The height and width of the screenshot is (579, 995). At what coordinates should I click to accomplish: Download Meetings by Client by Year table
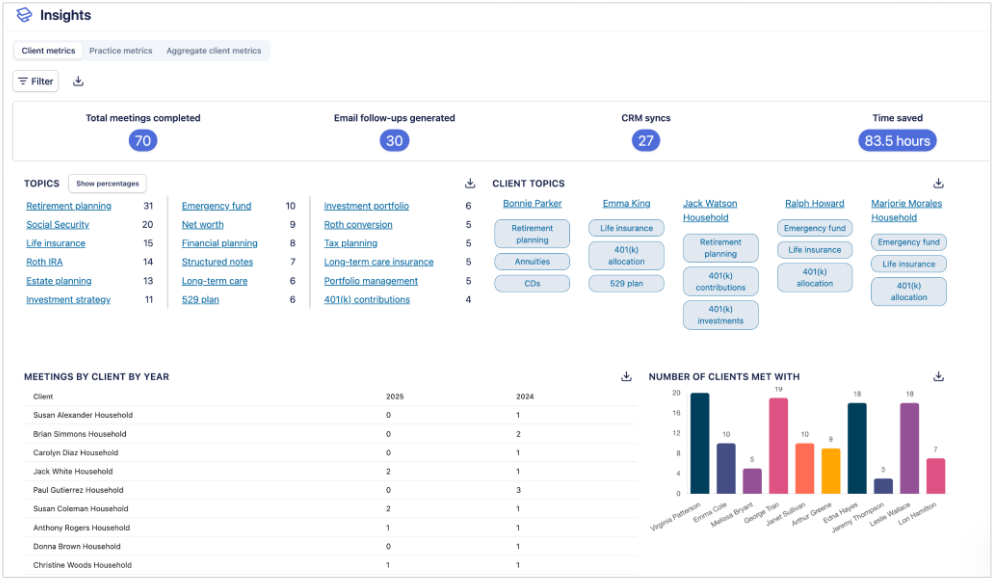point(626,377)
